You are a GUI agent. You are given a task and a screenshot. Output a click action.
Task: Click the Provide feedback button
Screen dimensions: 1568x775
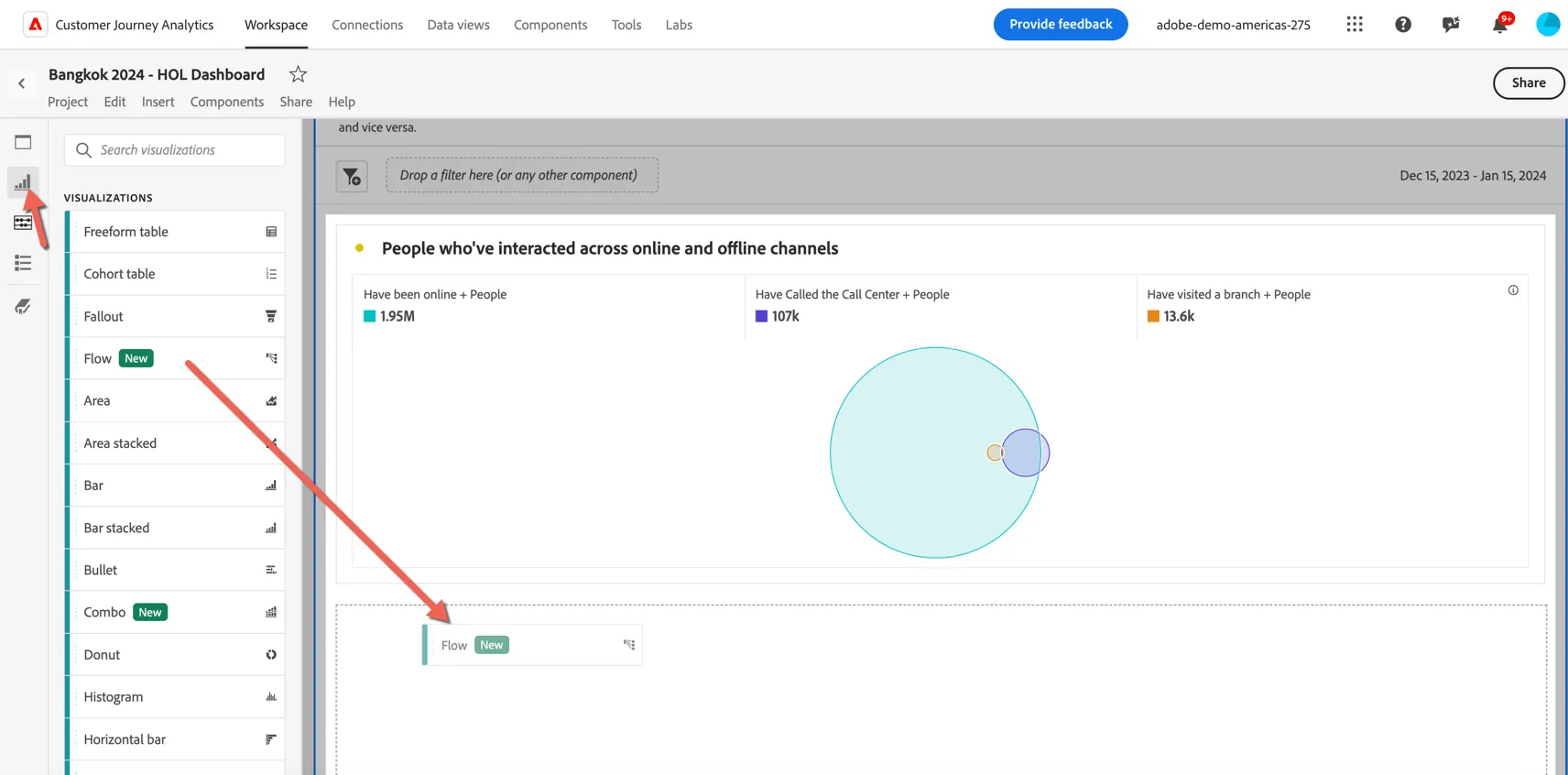coord(1061,25)
